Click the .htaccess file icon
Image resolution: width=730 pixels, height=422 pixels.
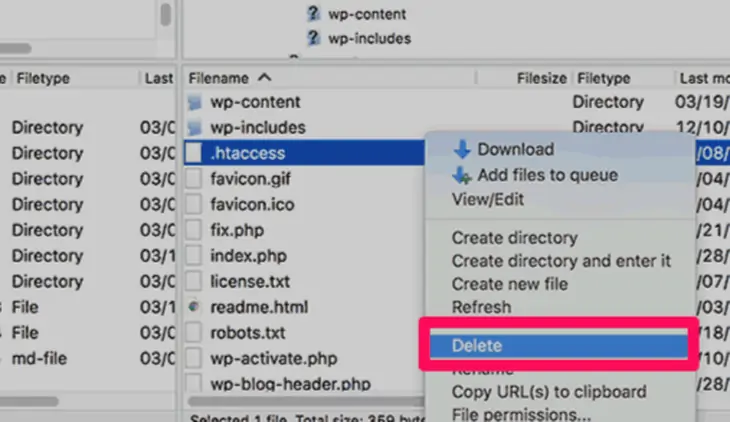click(x=195, y=154)
